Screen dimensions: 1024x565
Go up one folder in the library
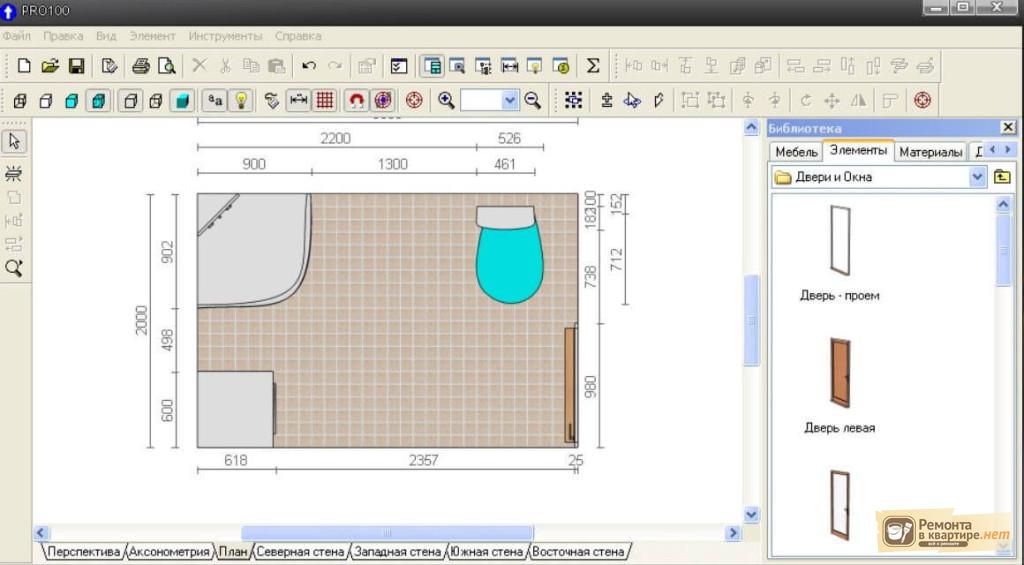[1002, 177]
